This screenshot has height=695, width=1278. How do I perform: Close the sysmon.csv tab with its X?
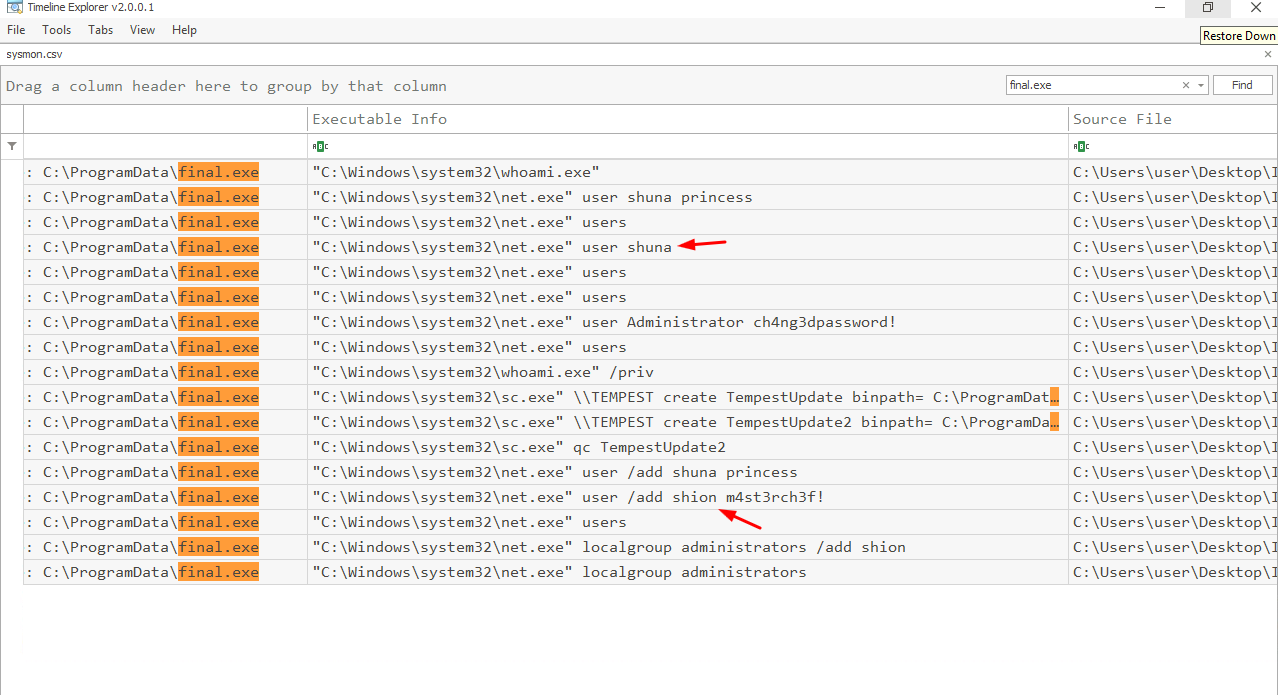coord(1268,55)
